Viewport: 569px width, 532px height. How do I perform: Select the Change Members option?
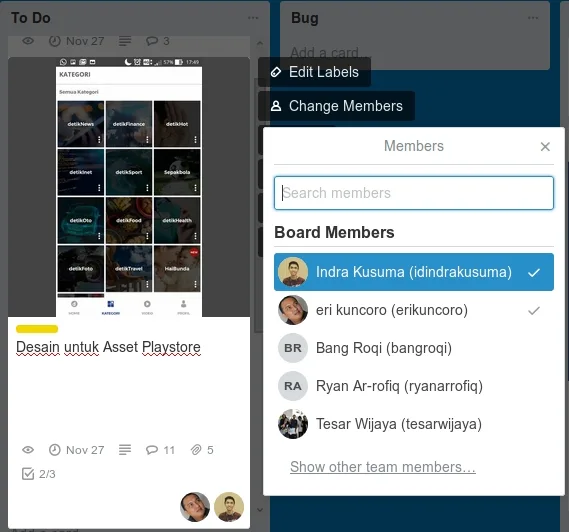(x=336, y=106)
